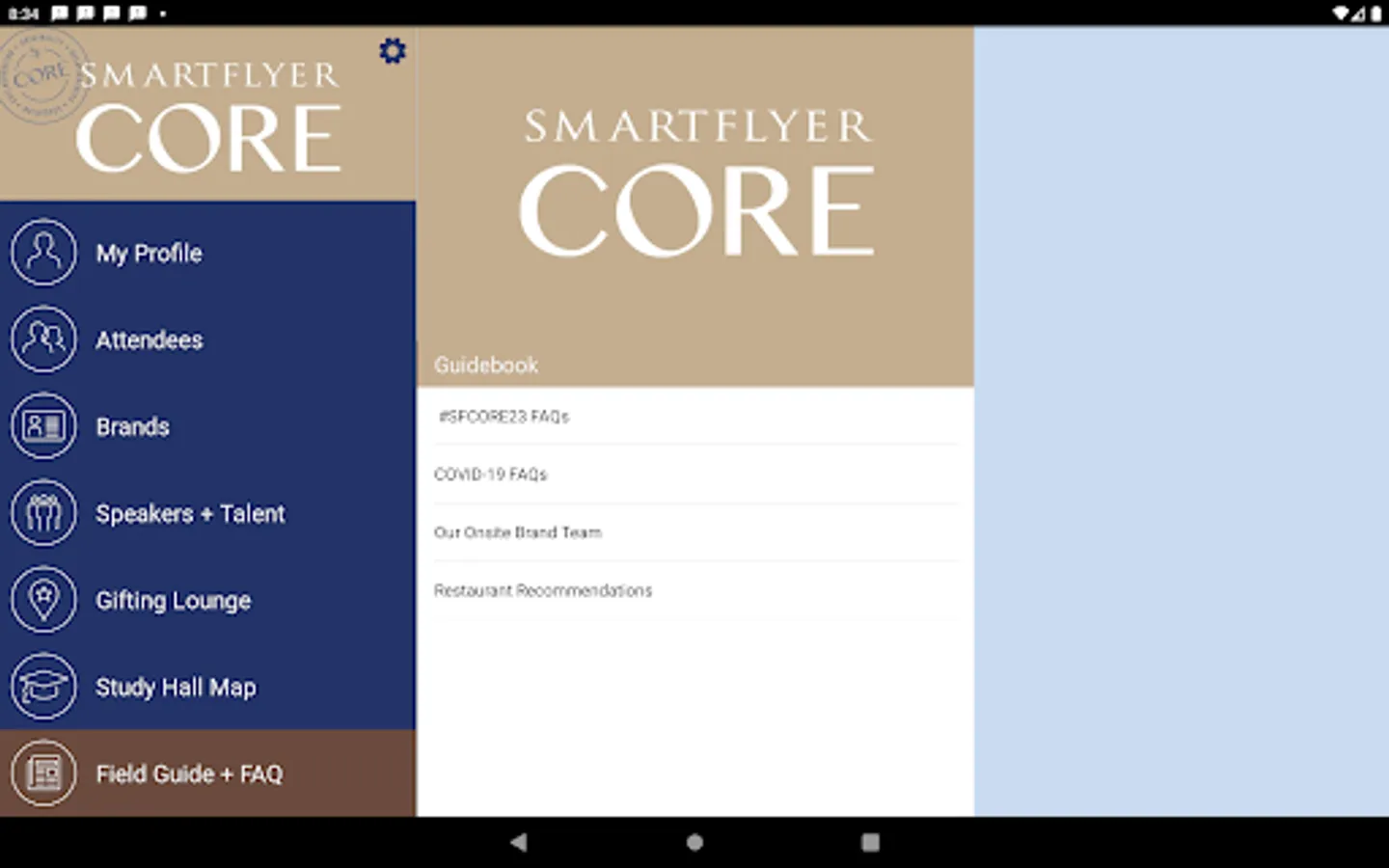Select Gifting Lounge menu entry
The height and width of the screenshot is (868, 1389).
[x=208, y=600]
